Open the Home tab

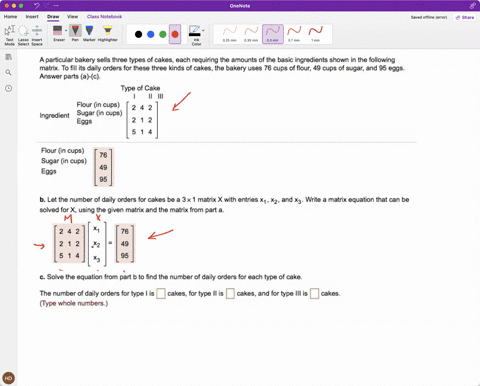pos(10,16)
